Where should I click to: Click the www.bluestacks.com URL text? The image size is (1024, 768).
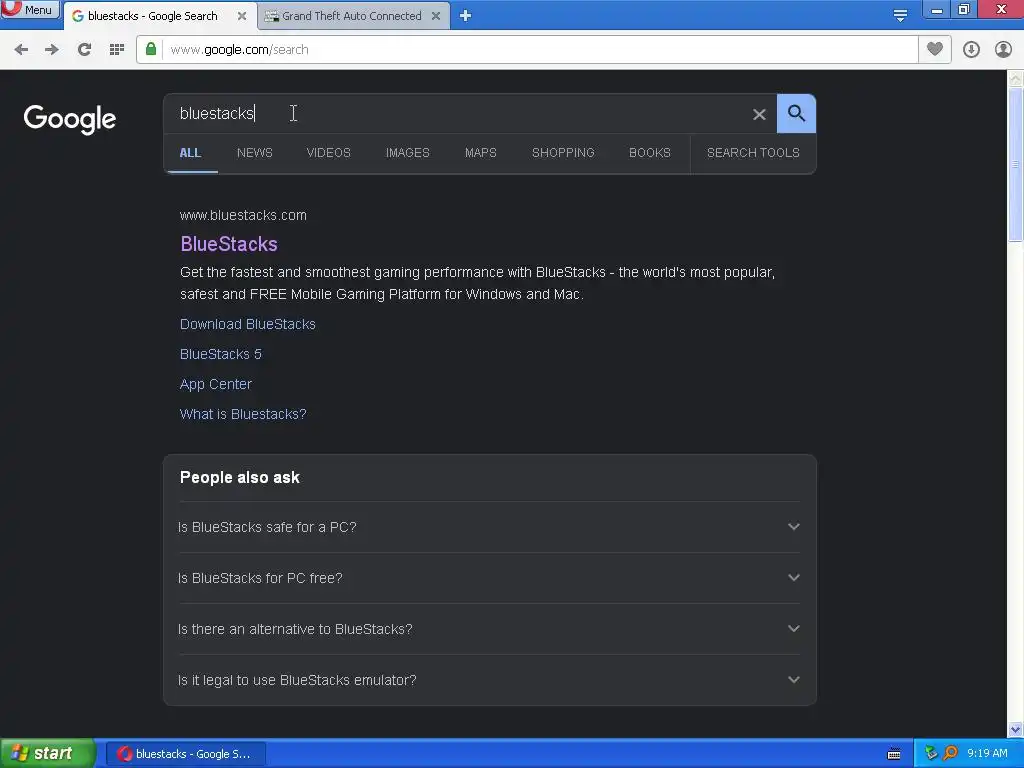[243, 215]
